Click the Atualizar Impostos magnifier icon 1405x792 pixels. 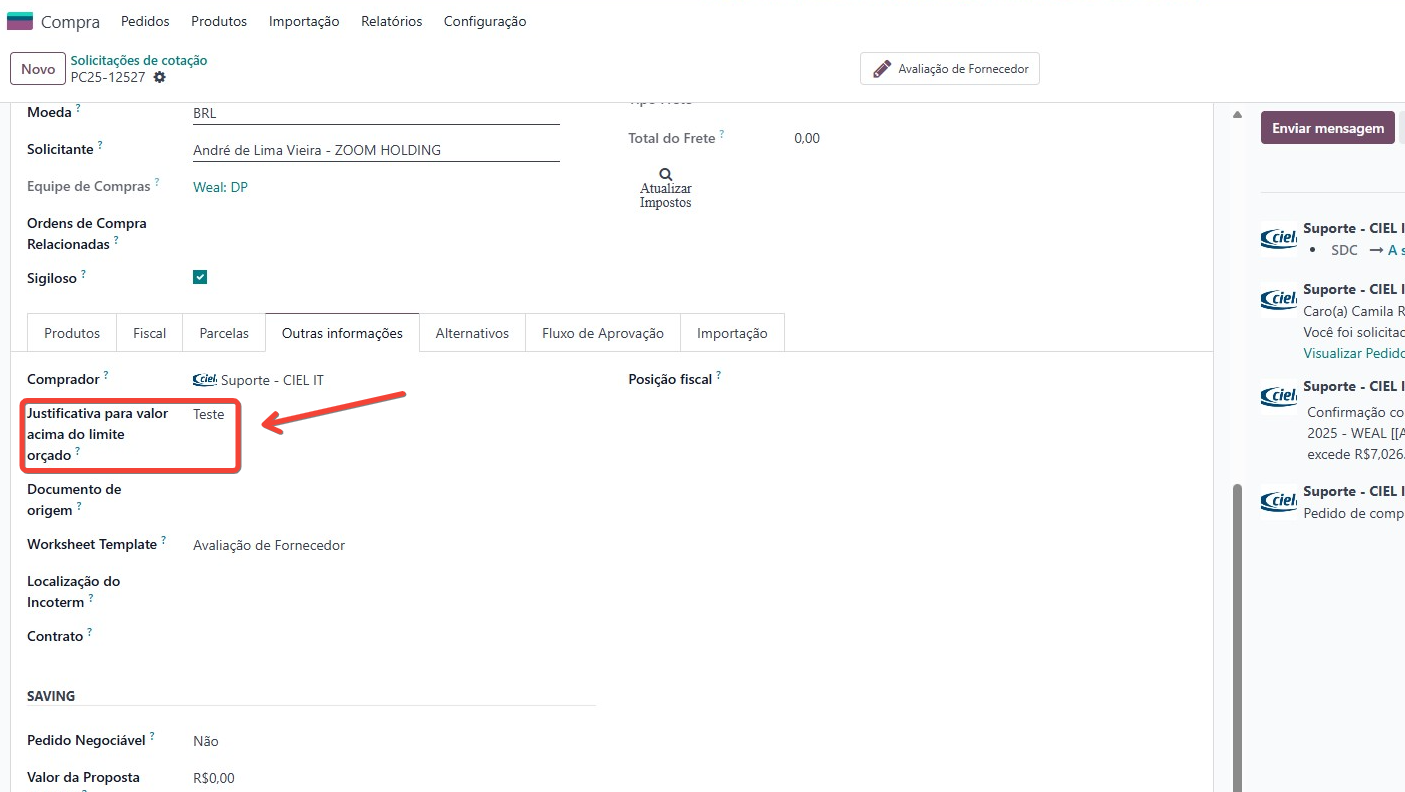pyautogui.click(x=666, y=174)
